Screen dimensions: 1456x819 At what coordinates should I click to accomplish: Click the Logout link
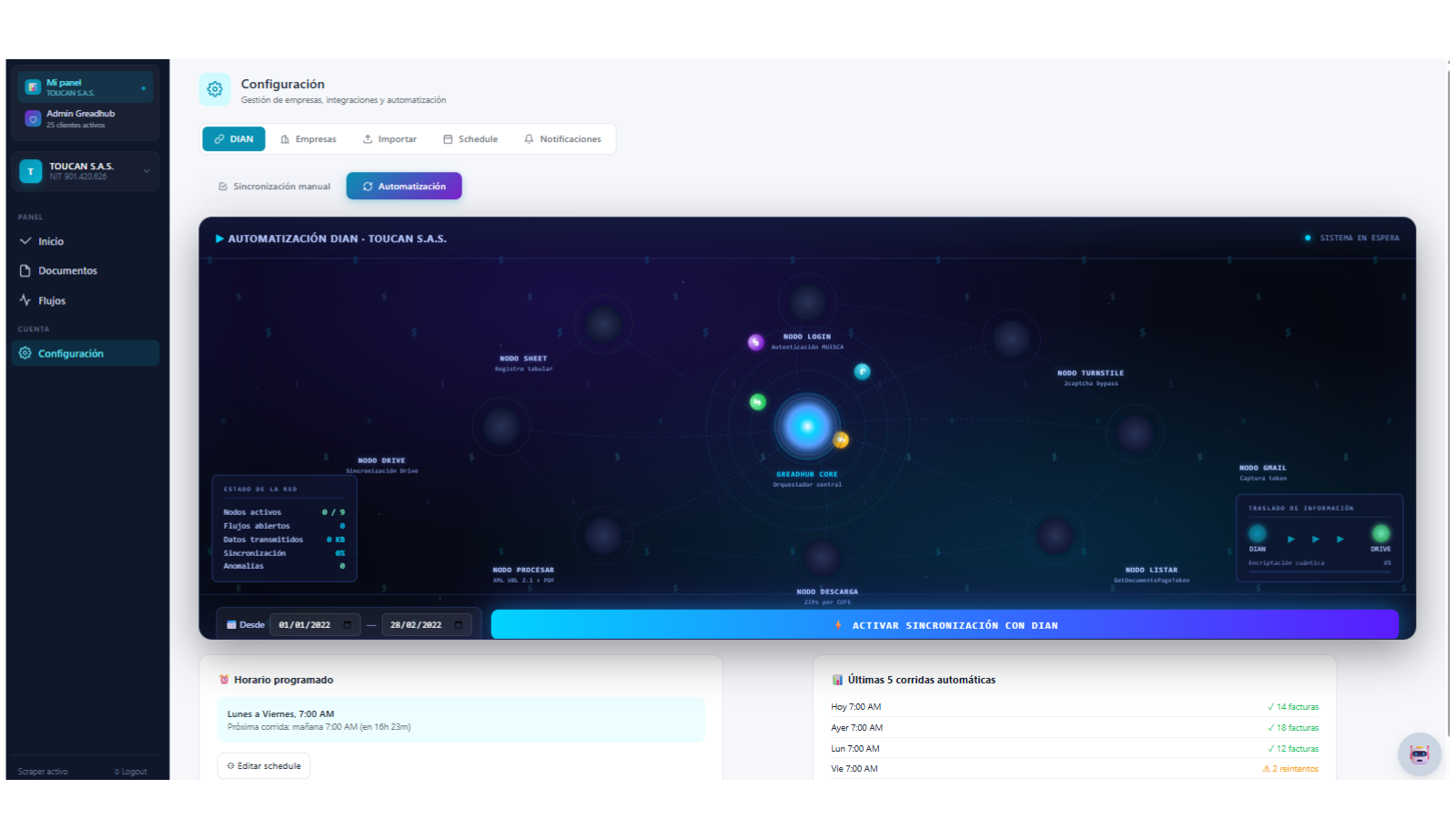point(131,772)
